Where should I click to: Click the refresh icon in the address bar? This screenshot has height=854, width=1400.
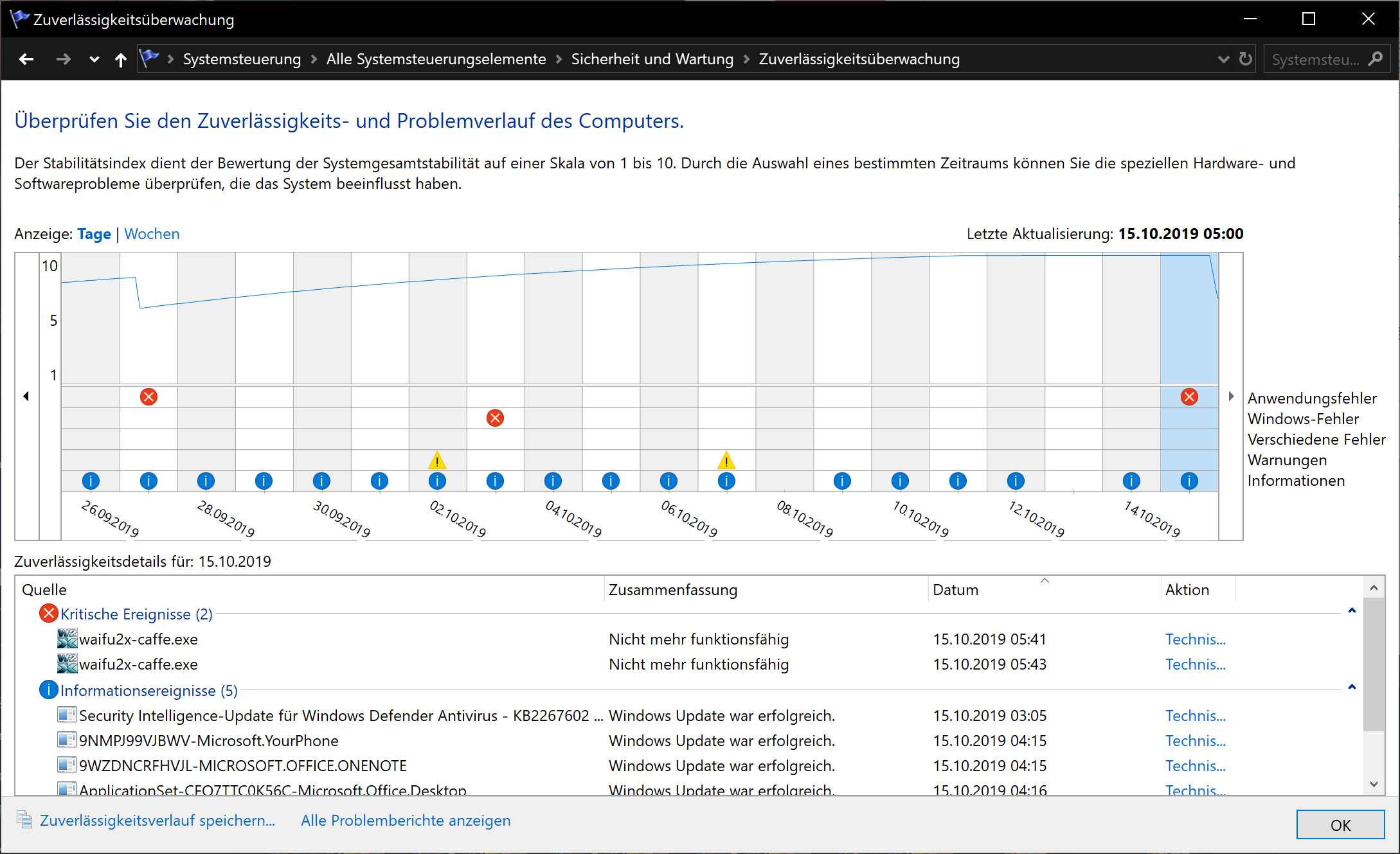[x=1245, y=59]
